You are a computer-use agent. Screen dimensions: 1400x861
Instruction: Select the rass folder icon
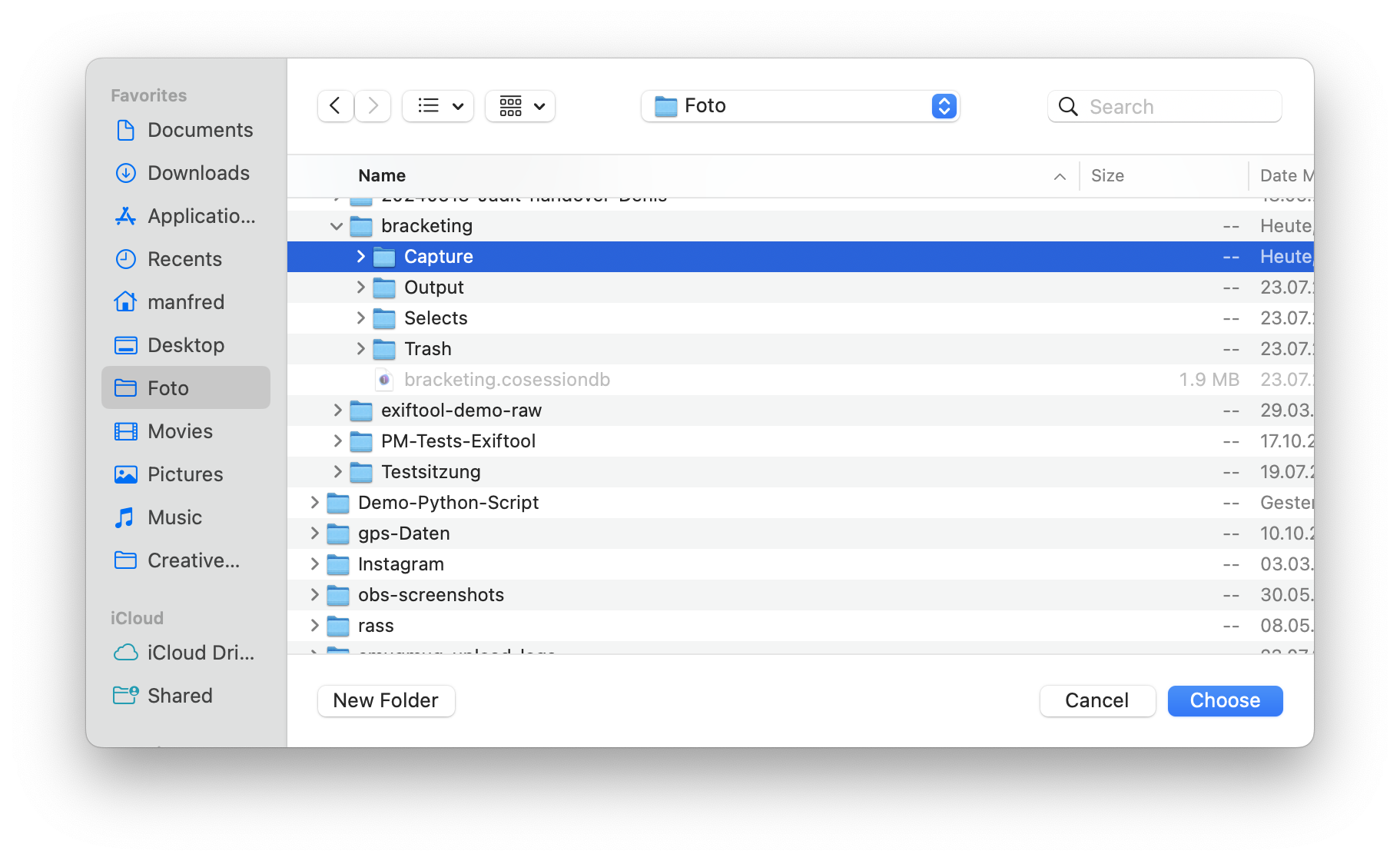tap(338, 626)
